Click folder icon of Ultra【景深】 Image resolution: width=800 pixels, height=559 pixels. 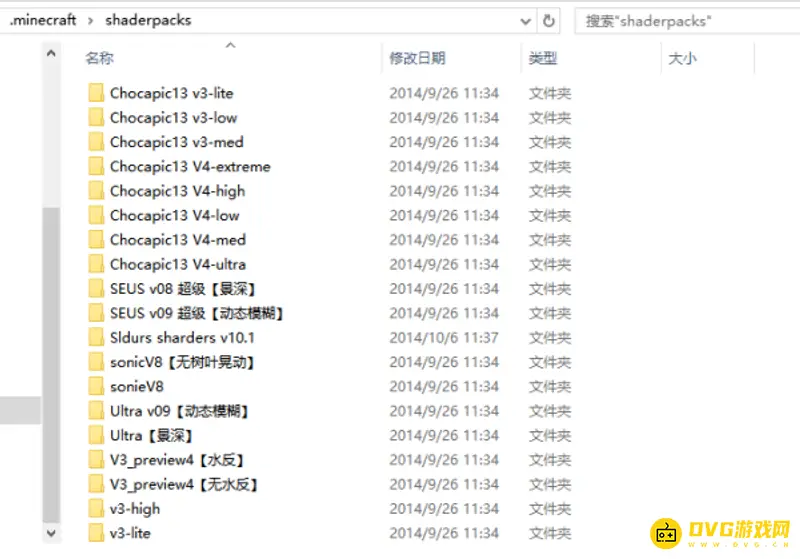[96, 436]
